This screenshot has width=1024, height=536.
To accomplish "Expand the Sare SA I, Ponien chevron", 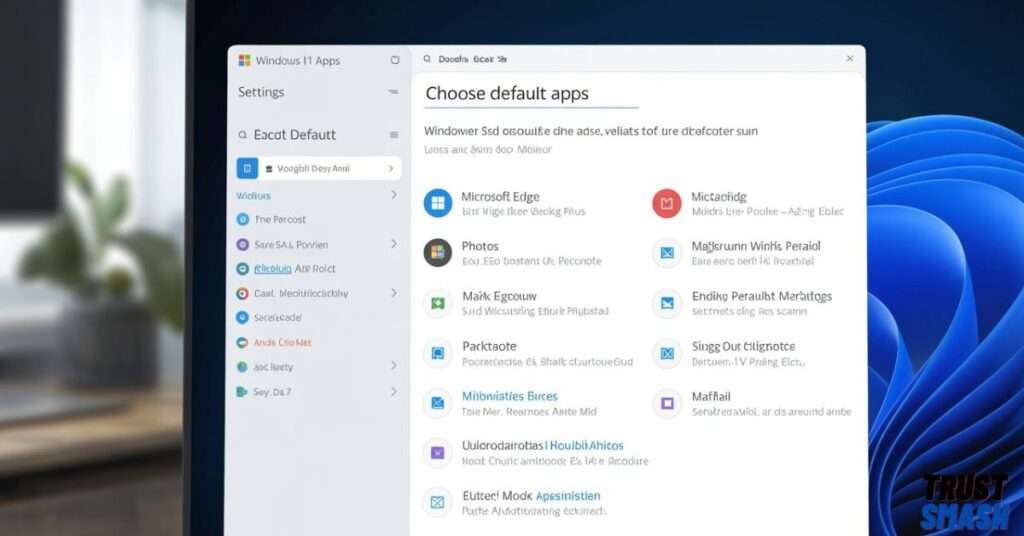I will (x=394, y=244).
